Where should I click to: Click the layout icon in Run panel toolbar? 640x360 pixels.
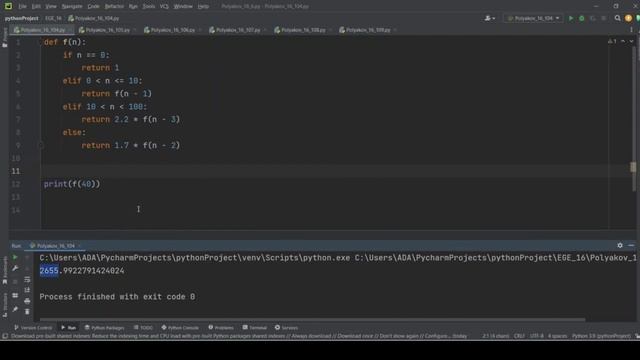(x=15, y=295)
